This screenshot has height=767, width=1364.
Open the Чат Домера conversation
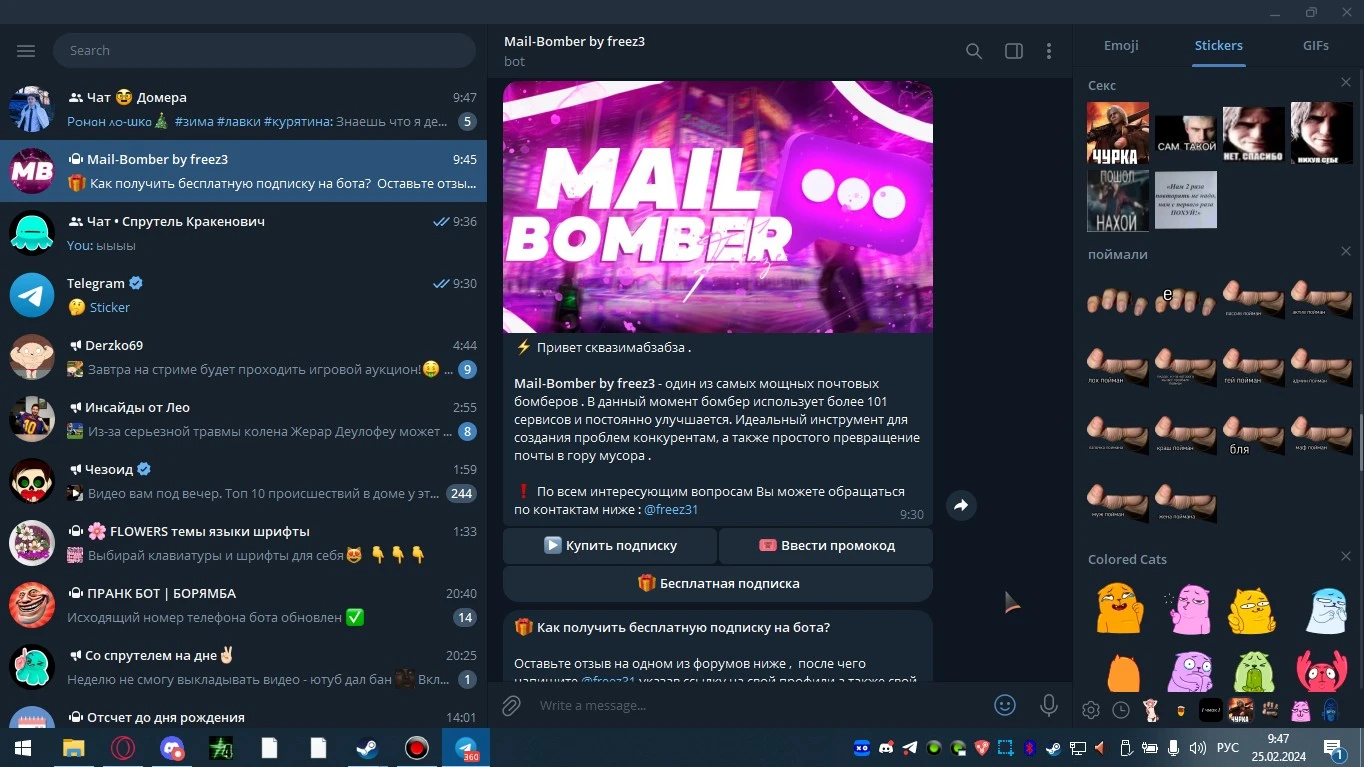coord(243,109)
